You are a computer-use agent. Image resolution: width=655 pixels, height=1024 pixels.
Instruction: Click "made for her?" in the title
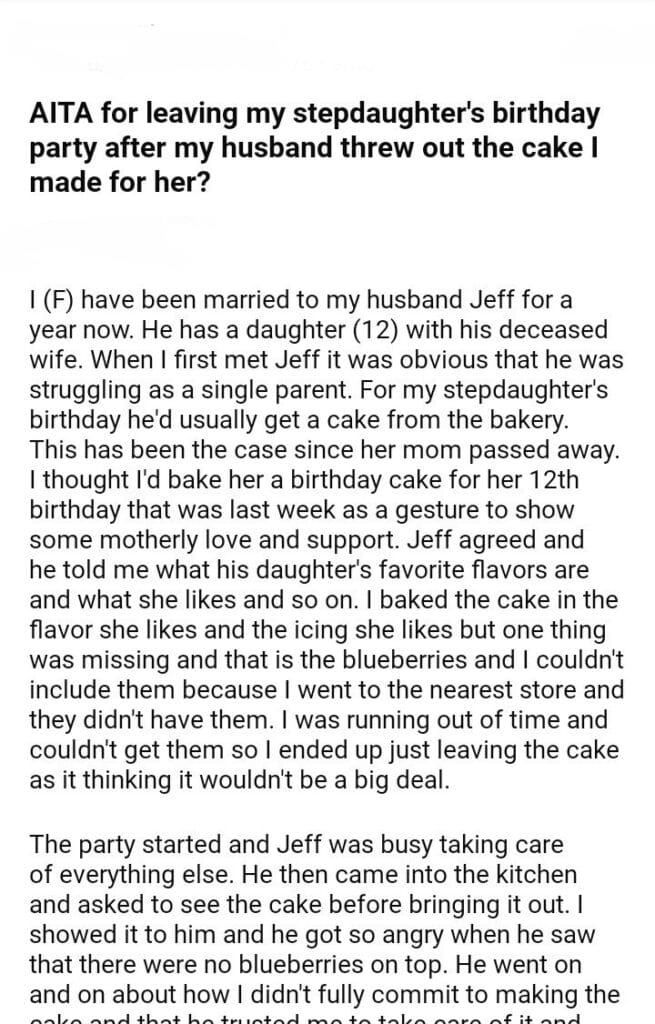(119, 184)
